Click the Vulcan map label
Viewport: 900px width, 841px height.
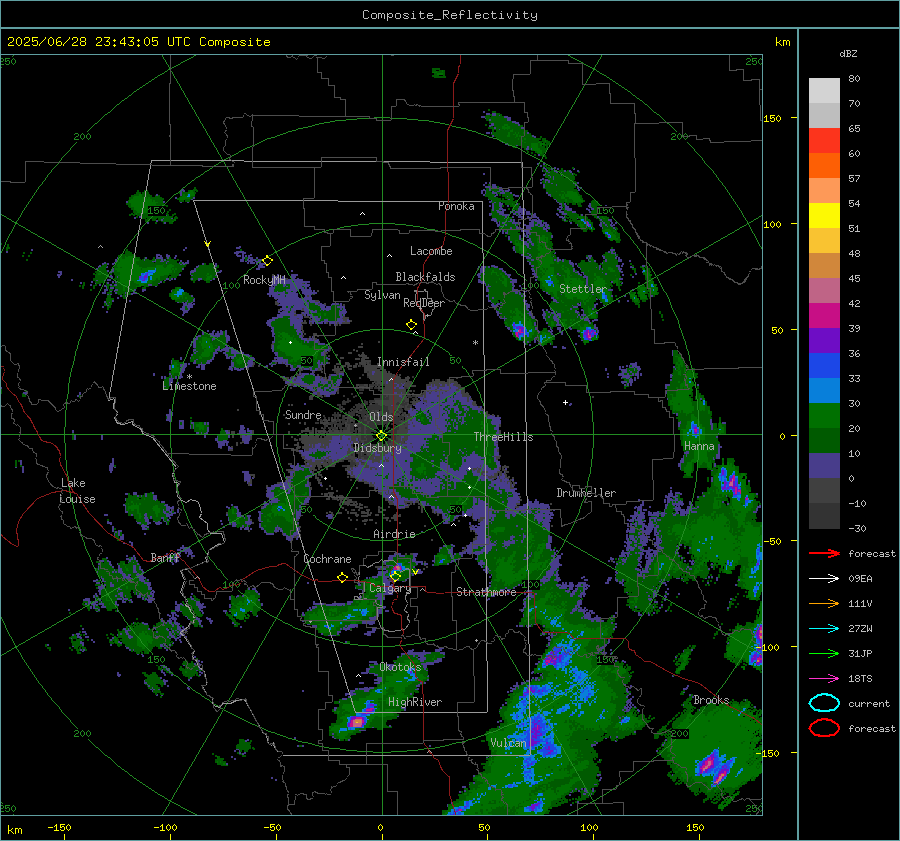coord(509,743)
